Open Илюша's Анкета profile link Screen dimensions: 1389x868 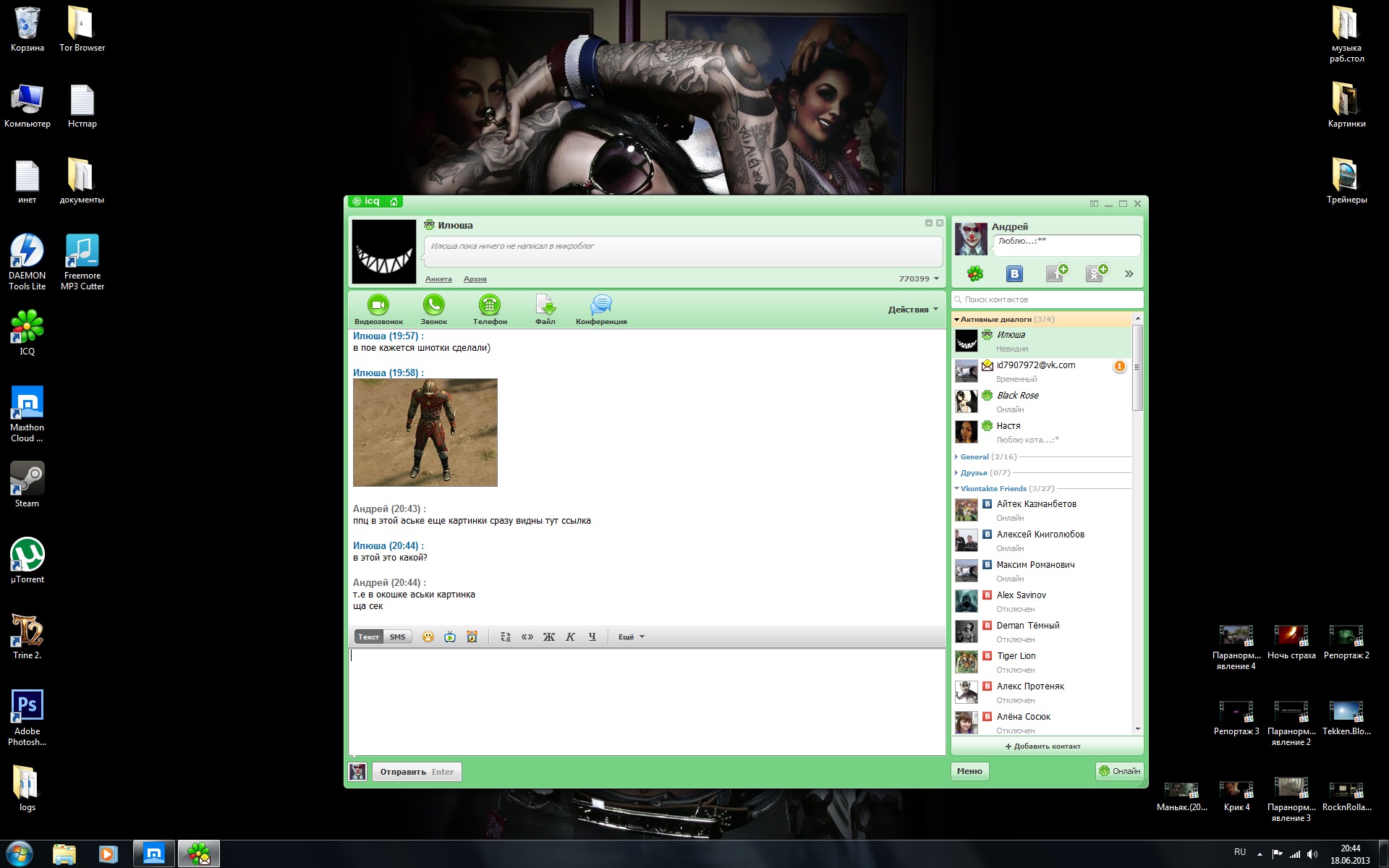pos(438,279)
